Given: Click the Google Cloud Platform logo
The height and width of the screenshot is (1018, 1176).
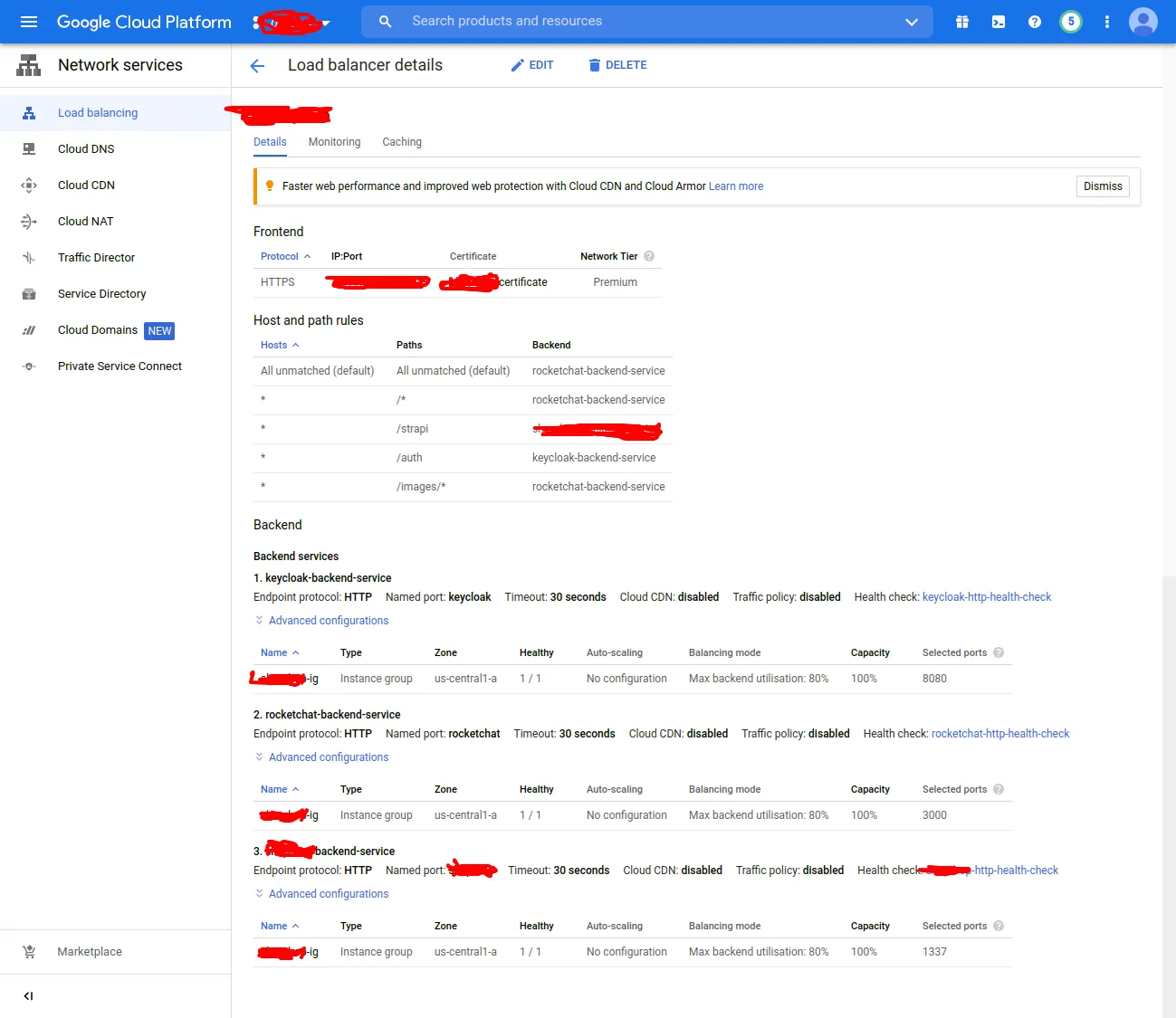Looking at the screenshot, I should pos(144,22).
